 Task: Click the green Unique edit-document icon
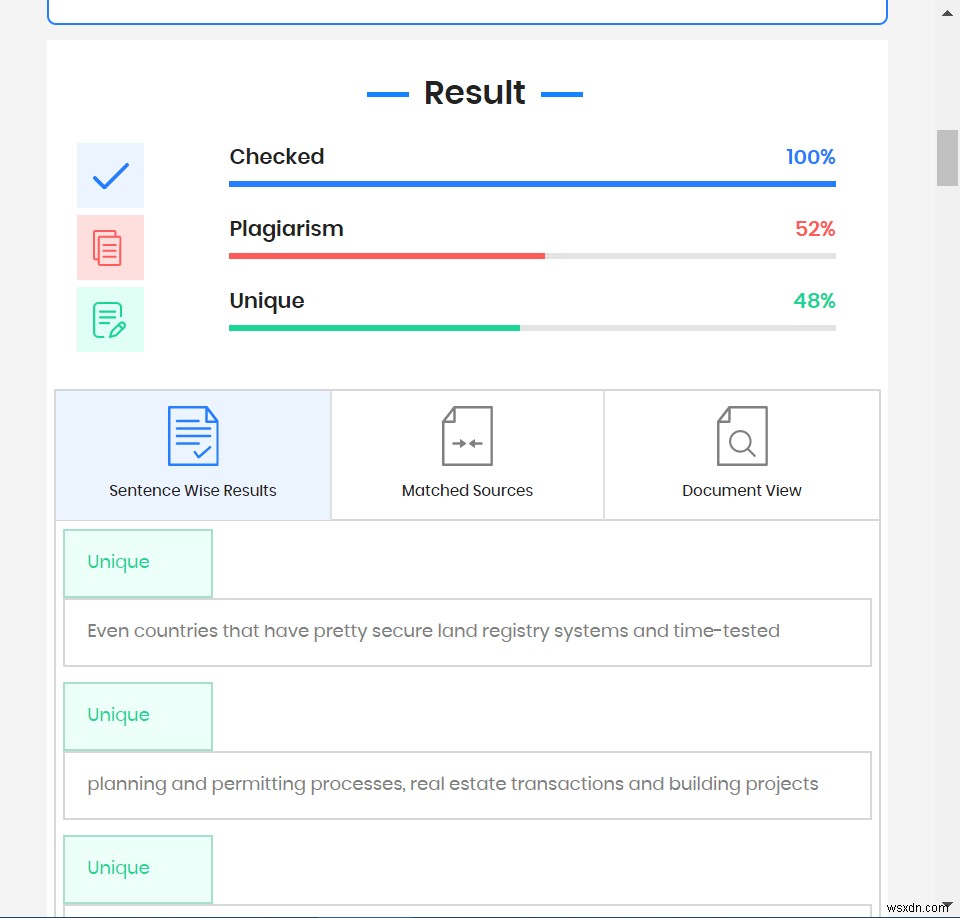(110, 319)
